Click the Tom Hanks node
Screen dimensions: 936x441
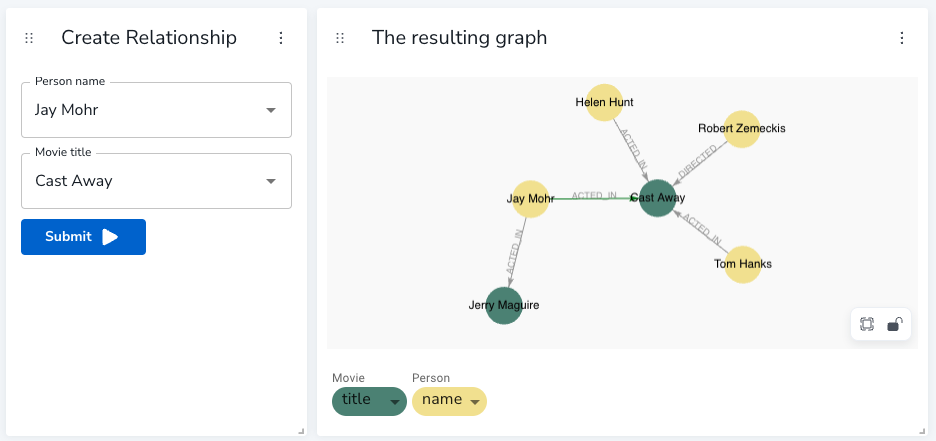tap(743, 264)
